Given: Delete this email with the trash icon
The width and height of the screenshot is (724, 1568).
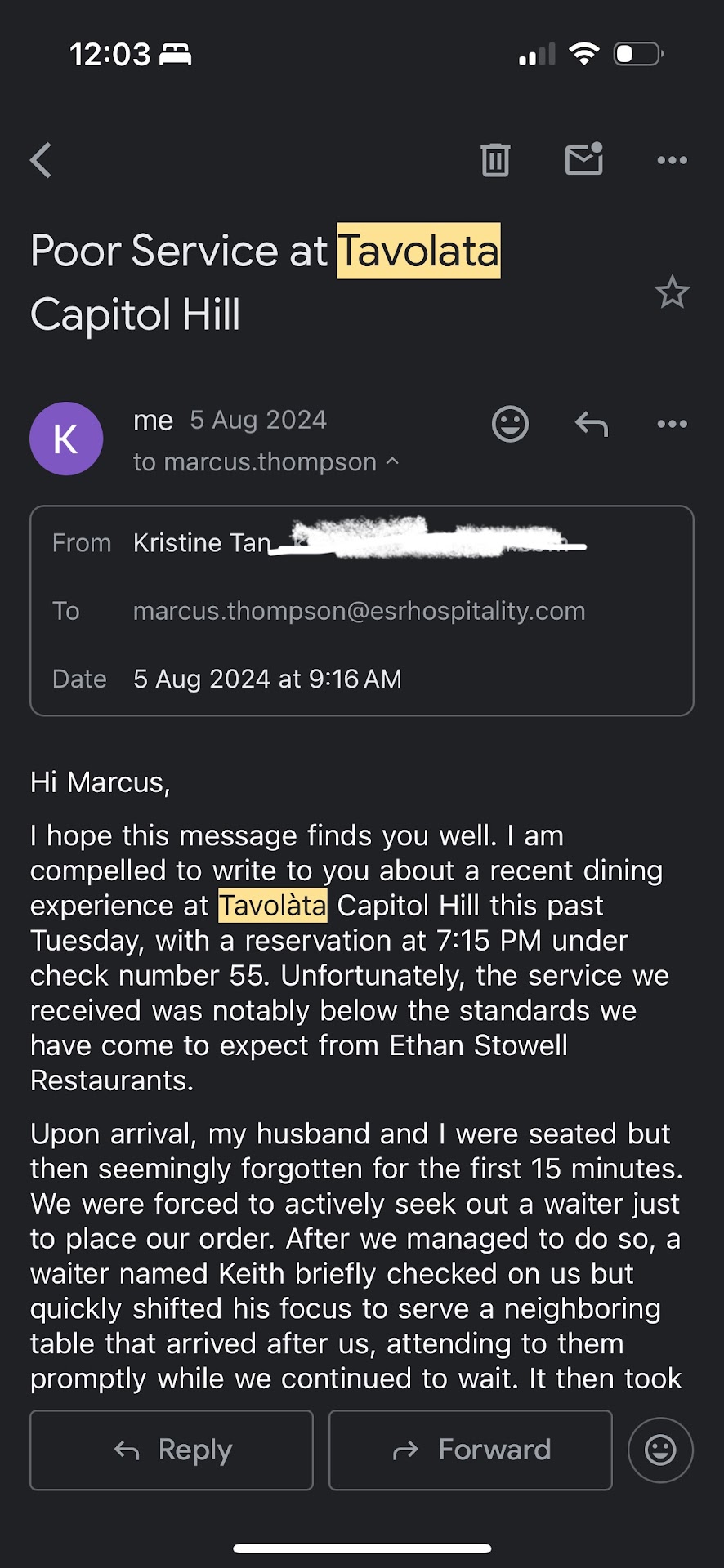Looking at the screenshot, I should pos(495,160).
